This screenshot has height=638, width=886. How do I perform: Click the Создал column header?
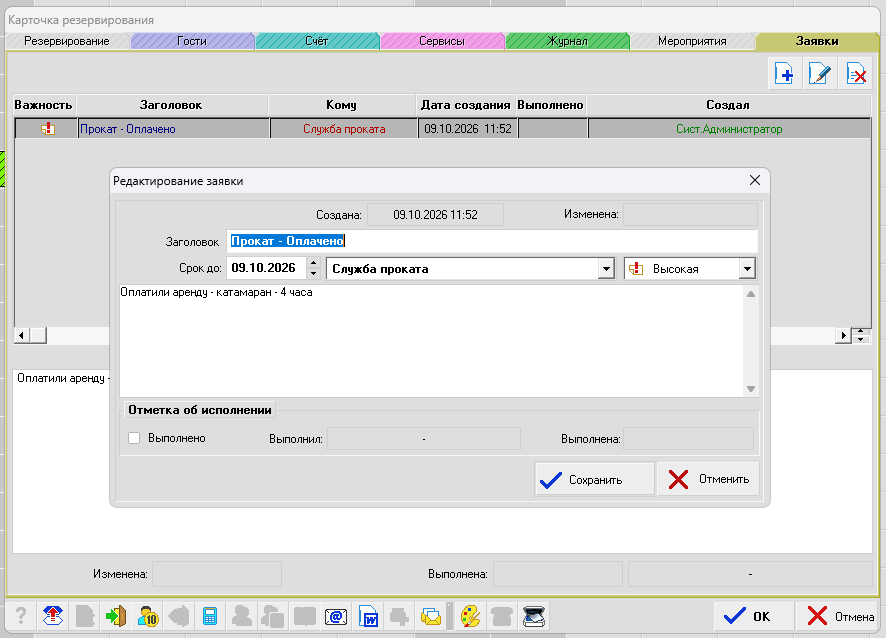pyautogui.click(x=728, y=105)
